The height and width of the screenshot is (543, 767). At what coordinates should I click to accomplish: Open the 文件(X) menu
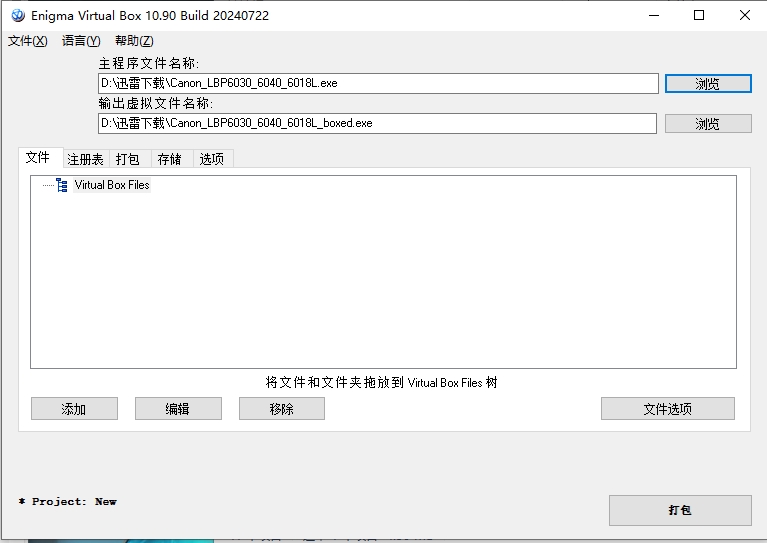click(x=27, y=41)
